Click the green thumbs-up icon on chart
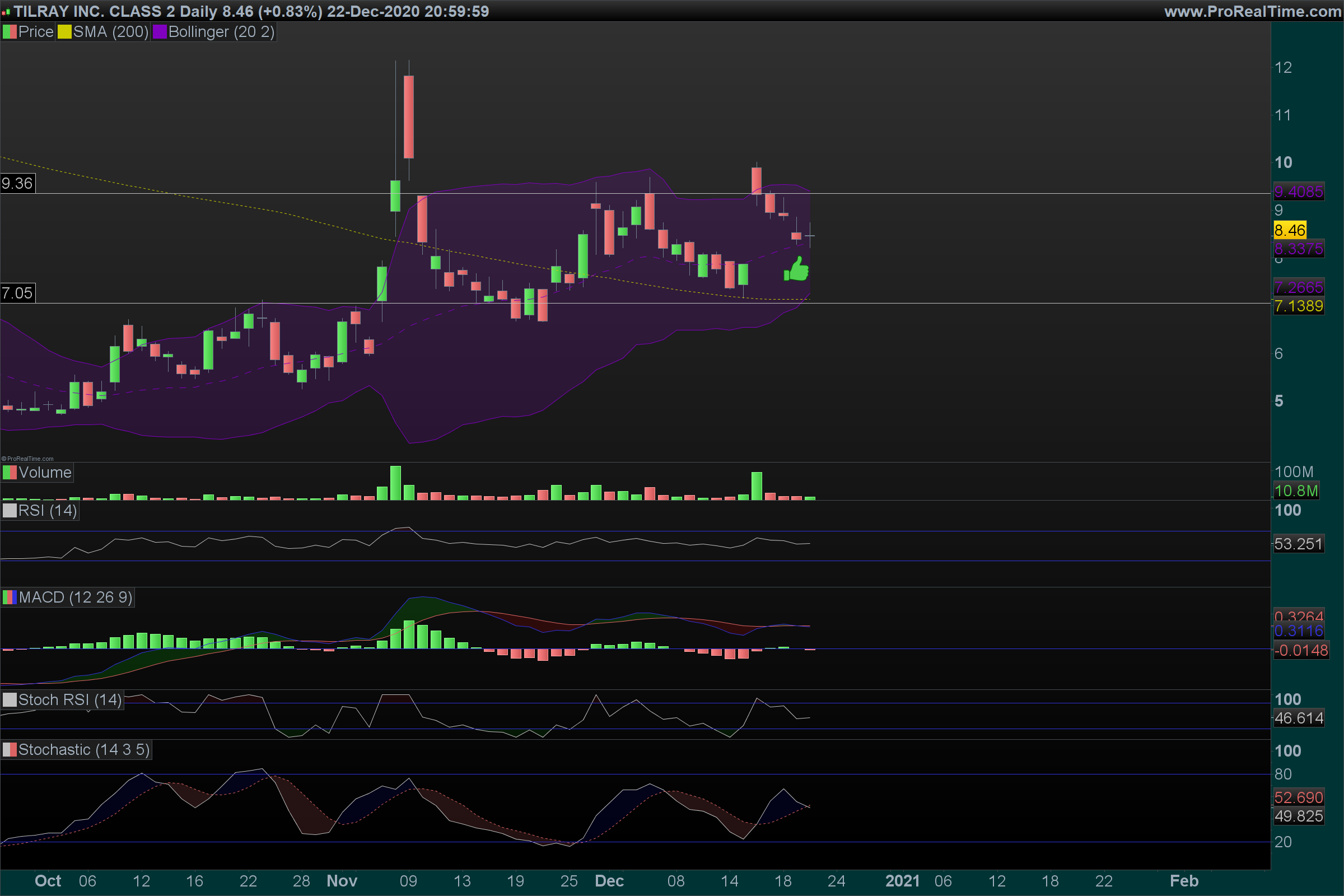 (x=796, y=269)
